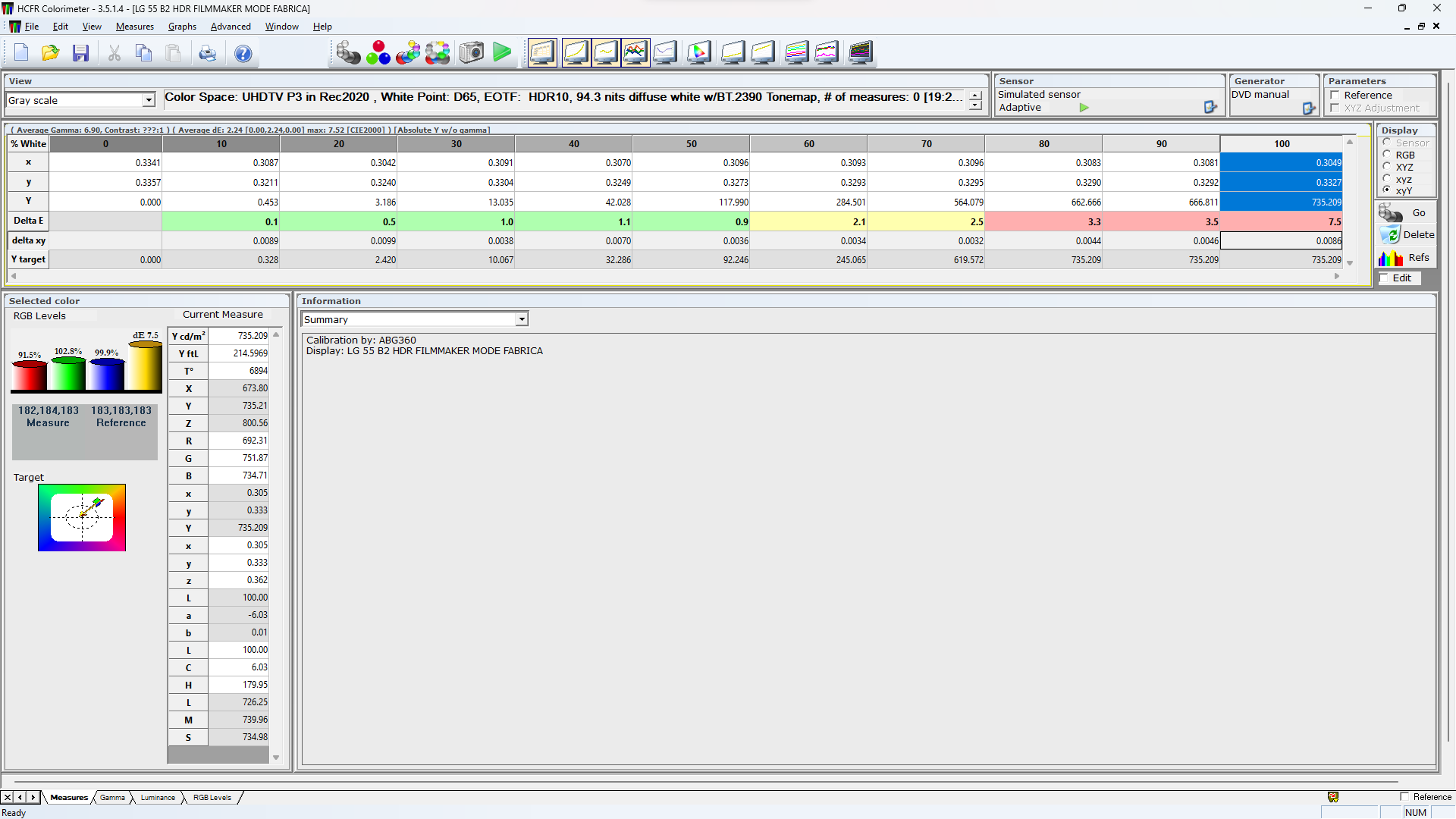
Task: Open the CIE chromaticity diagram view
Action: click(699, 52)
